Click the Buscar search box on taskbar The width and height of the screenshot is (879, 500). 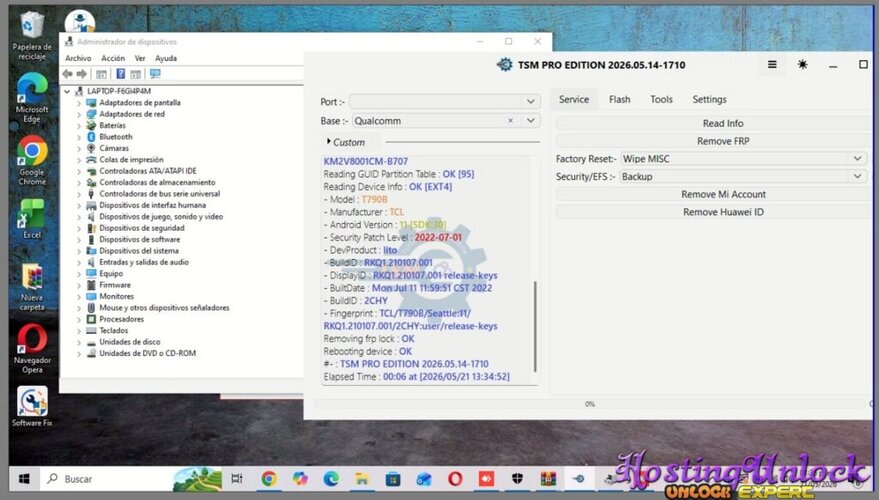pyautogui.click(x=107, y=479)
